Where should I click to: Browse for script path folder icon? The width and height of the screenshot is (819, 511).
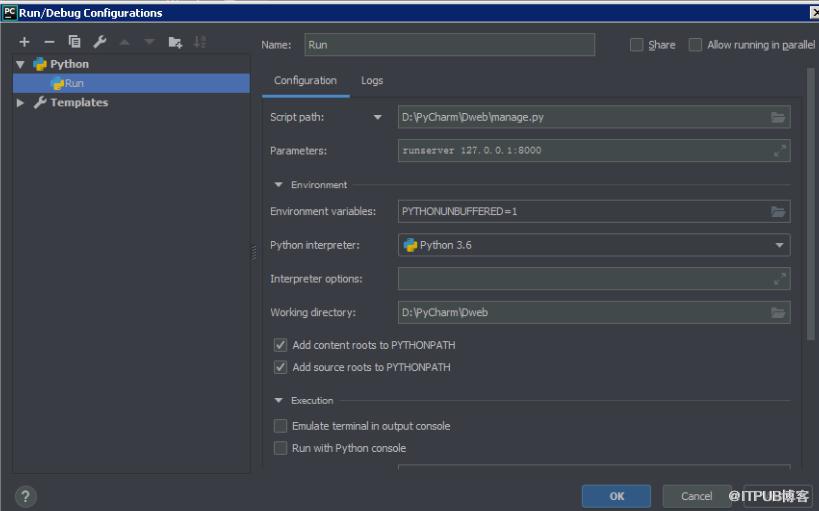[x=778, y=118]
